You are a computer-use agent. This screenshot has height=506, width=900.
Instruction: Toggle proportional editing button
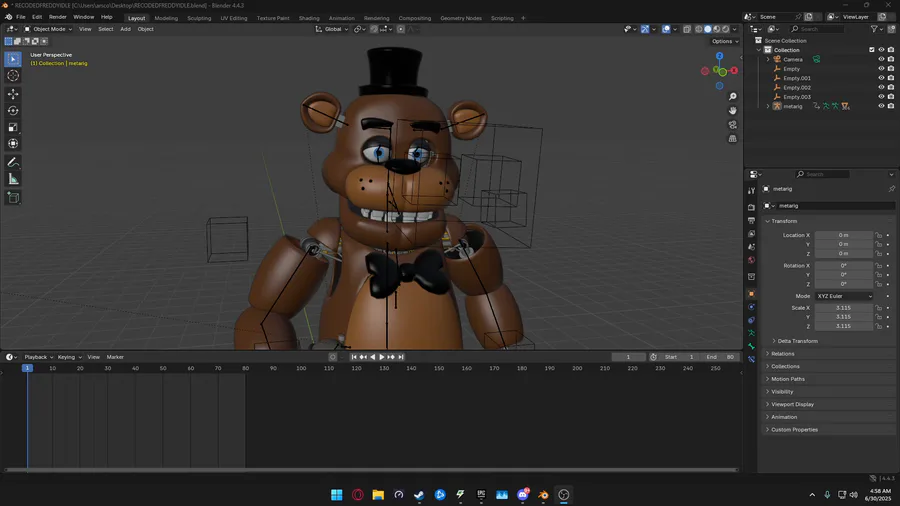[x=401, y=29]
